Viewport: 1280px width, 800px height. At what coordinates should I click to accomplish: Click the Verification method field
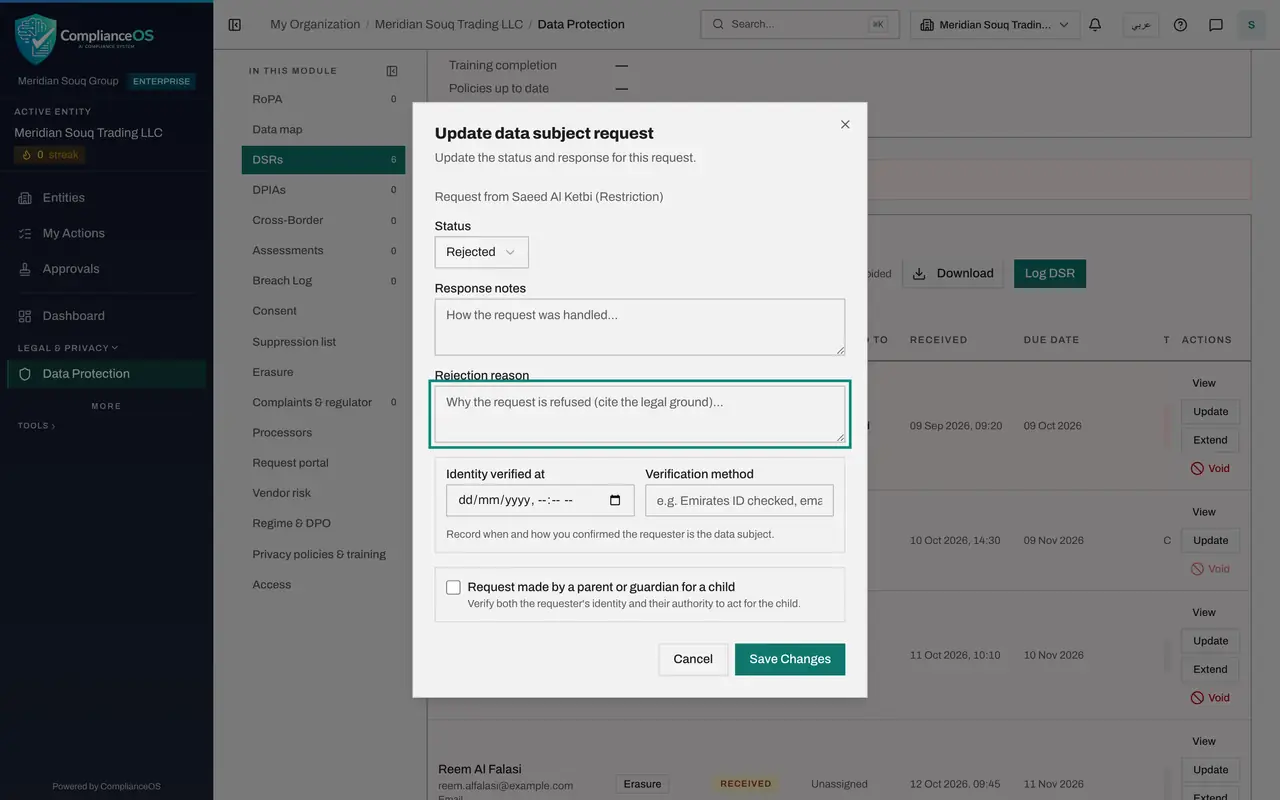pos(739,500)
